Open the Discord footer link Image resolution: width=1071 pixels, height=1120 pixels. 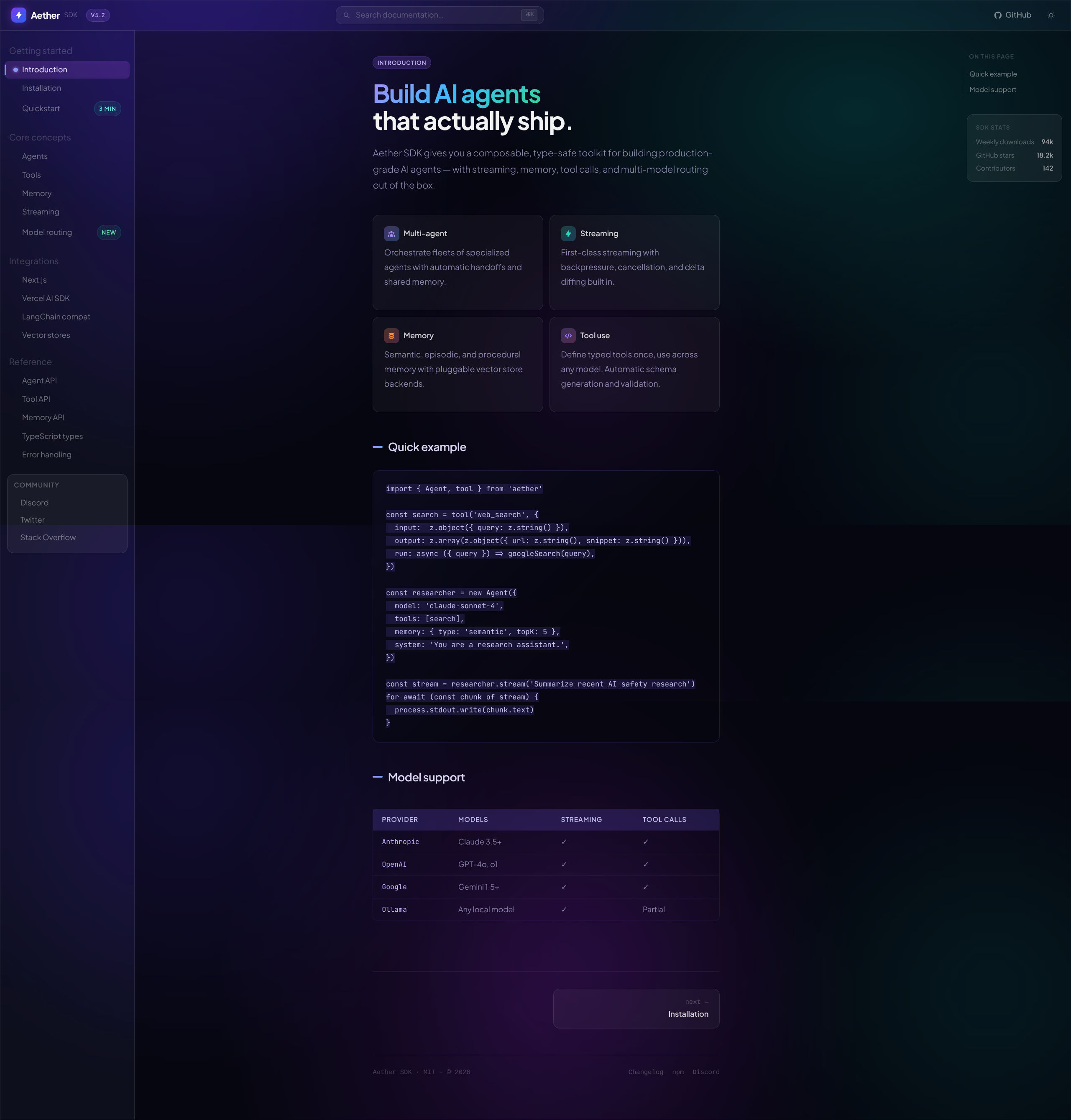tap(705, 1072)
